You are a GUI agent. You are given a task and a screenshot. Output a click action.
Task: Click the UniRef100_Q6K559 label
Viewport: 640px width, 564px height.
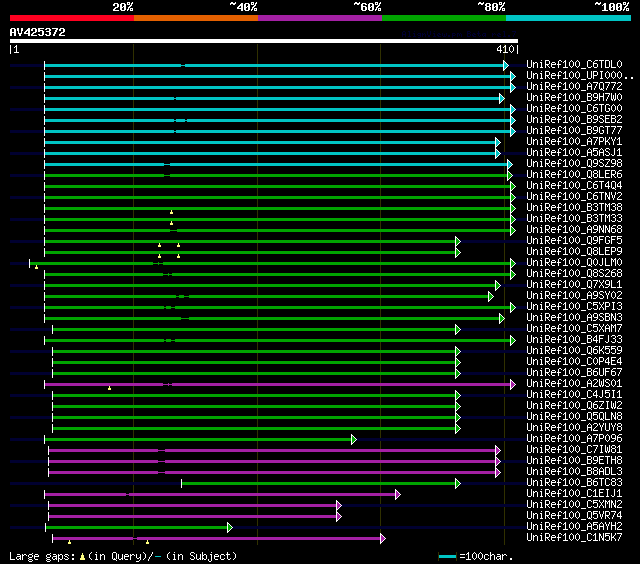[574, 351]
